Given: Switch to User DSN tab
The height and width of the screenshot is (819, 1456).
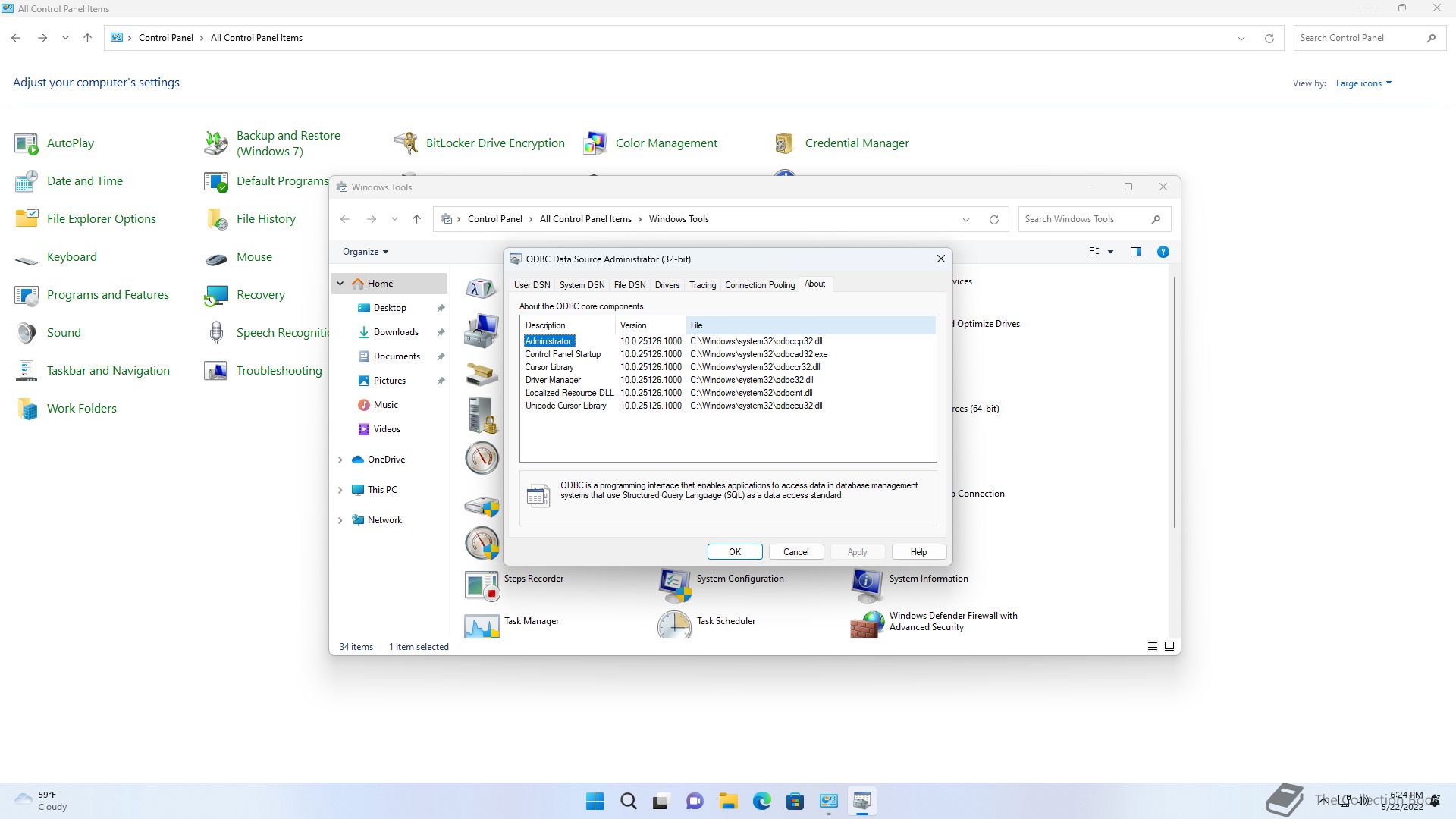Looking at the screenshot, I should point(532,285).
